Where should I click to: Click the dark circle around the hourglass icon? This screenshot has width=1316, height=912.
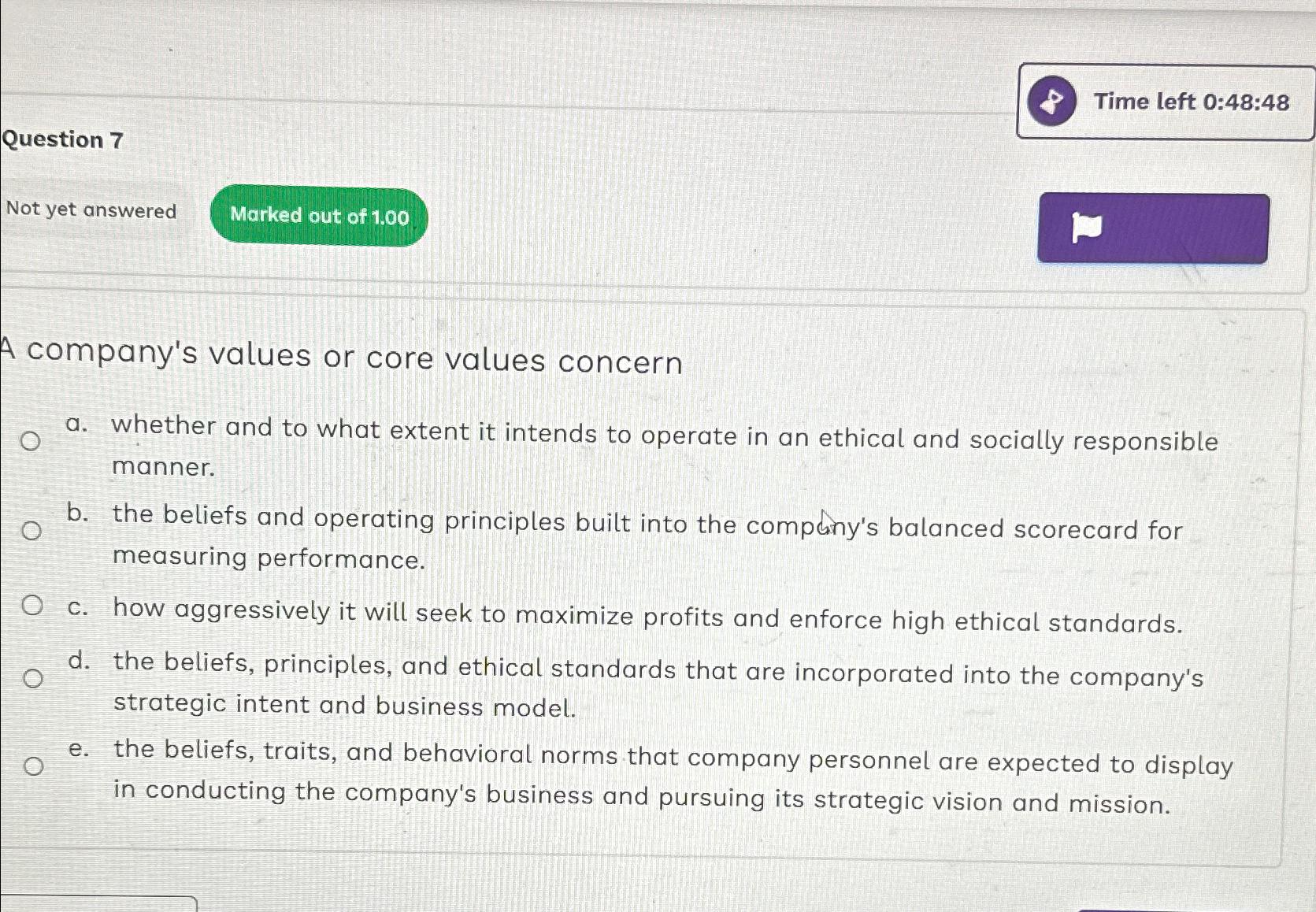1054,101
